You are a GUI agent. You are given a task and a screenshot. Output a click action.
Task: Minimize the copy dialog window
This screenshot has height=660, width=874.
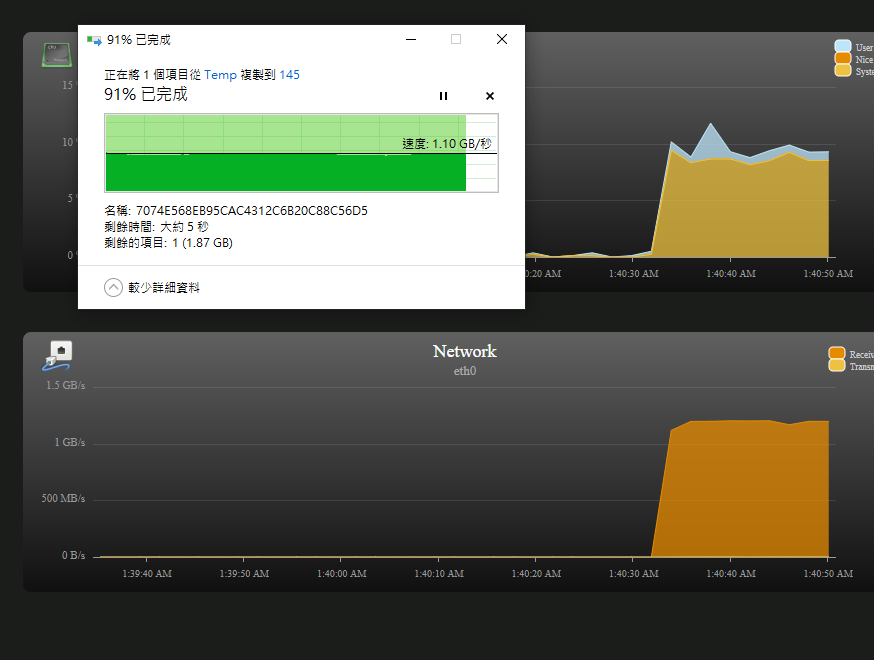(x=411, y=39)
